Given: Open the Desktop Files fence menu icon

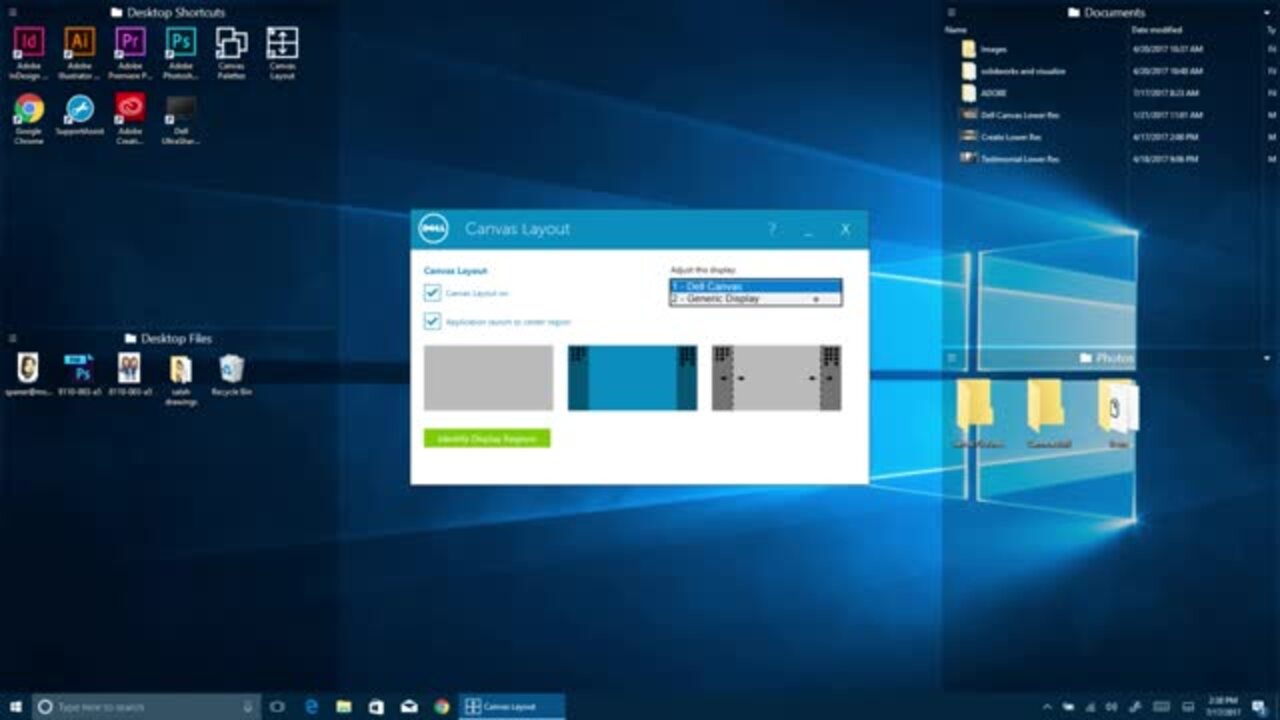Looking at the screenshot, I should click(x=12, y=339).
